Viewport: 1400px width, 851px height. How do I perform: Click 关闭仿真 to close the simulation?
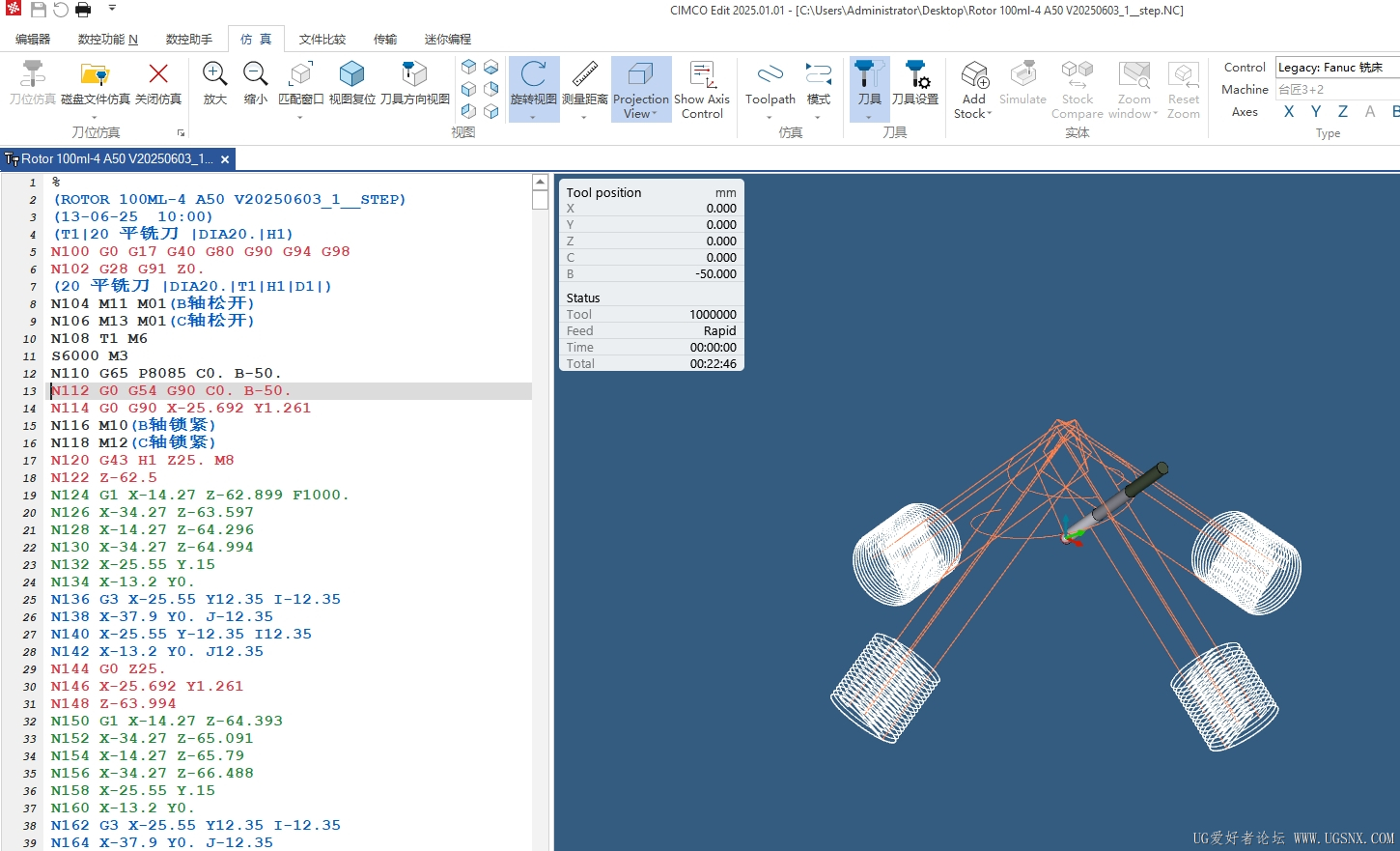pyautogui.click(x=158, y=81)
